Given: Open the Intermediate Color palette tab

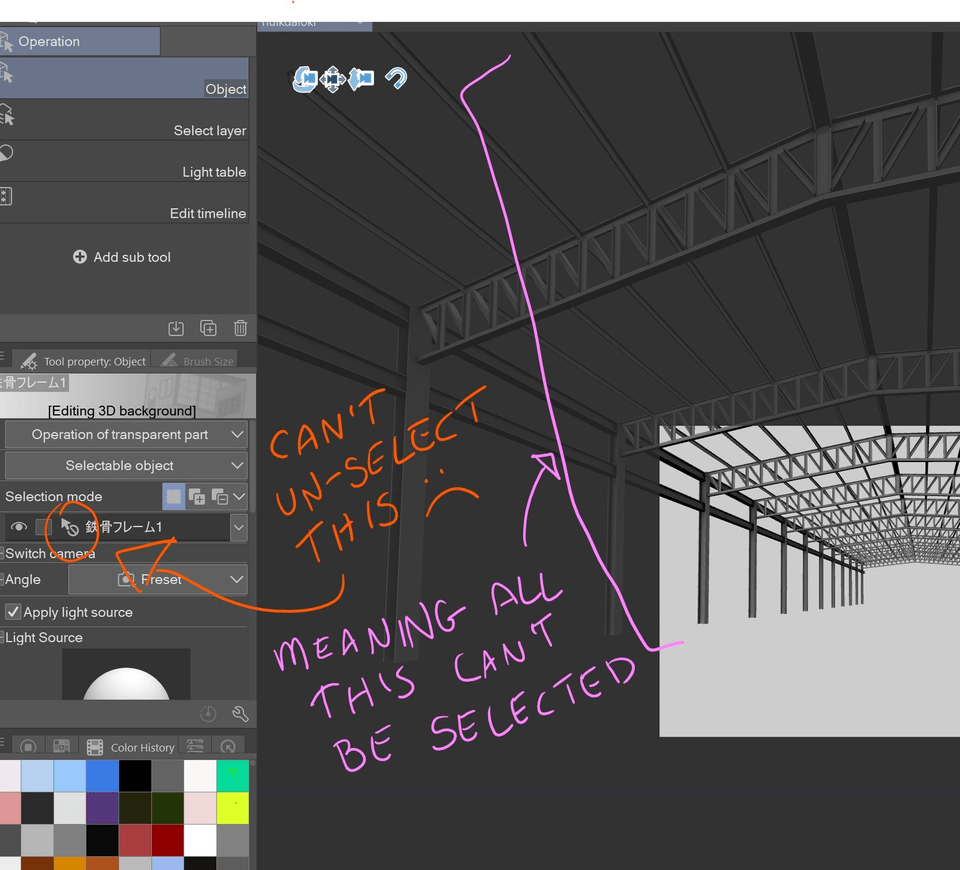Looking at the screenshot, I should click(195, 746).
